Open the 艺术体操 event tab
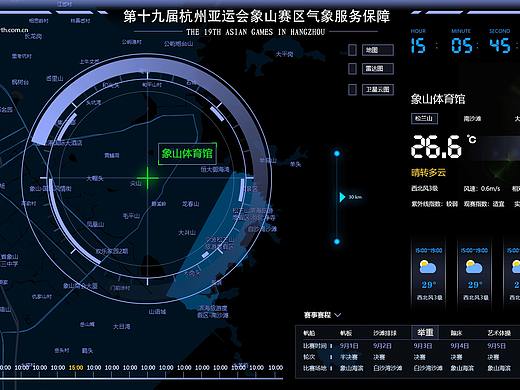The width and height of the screenshot is (520, 390). [x=499, y=333]
